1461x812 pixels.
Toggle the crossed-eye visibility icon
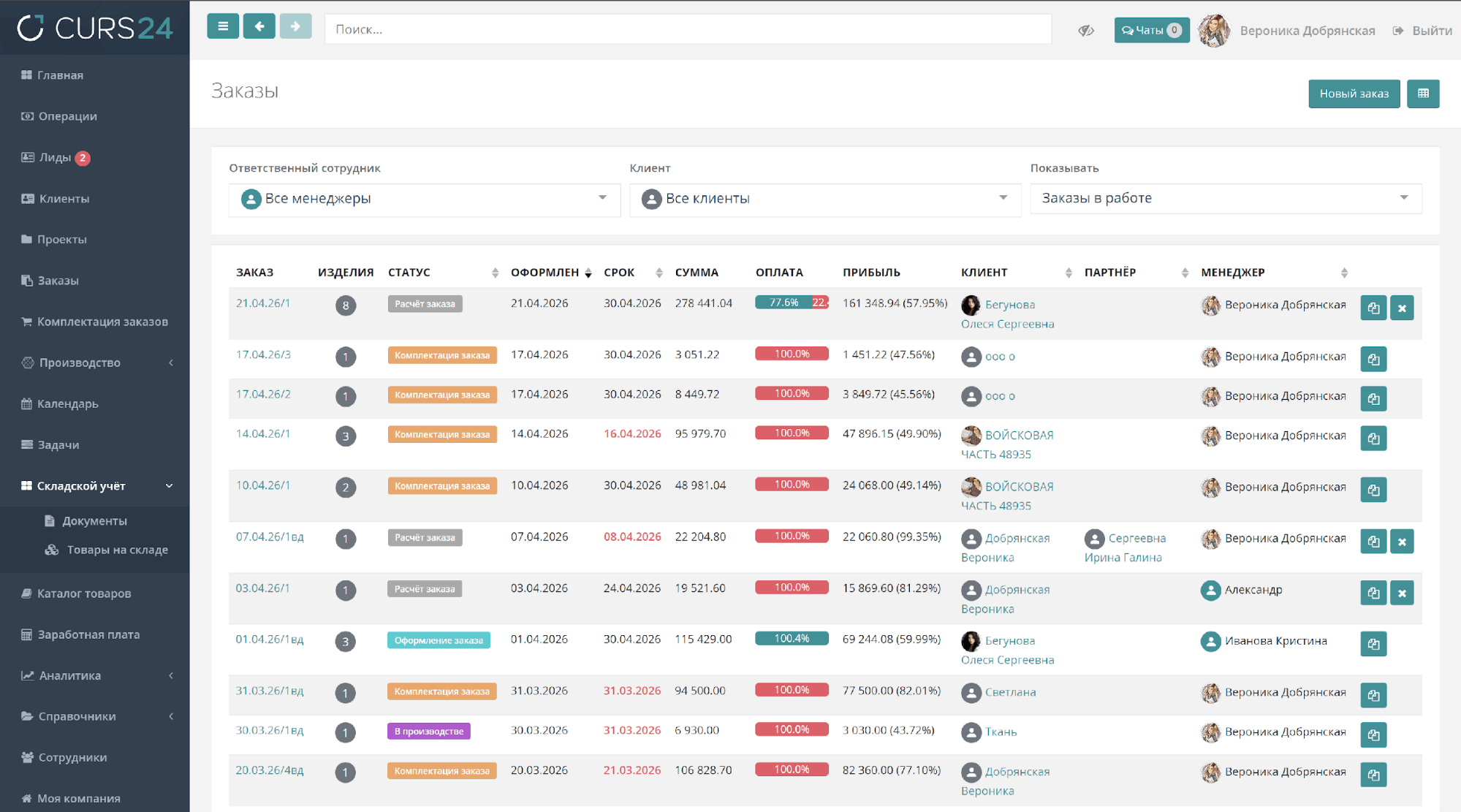(1085, 30)
